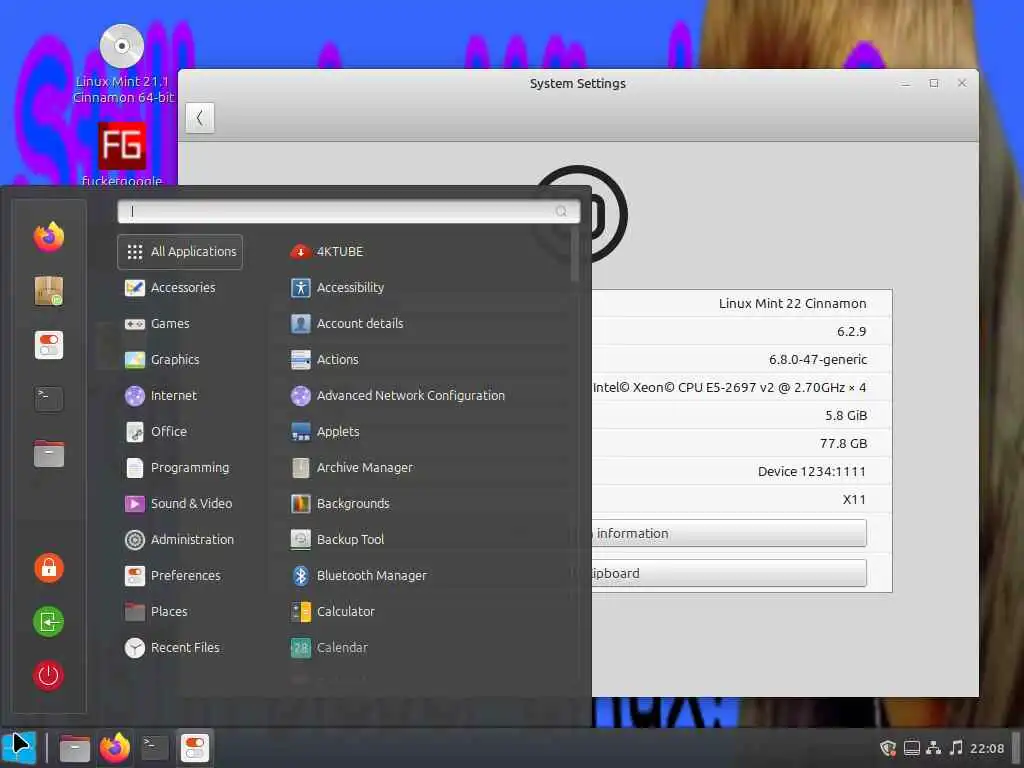Open Linux Mint 21.1 disc desktop icon
The width and height of the screenshot is (1024, 768).
coord(122,63)
